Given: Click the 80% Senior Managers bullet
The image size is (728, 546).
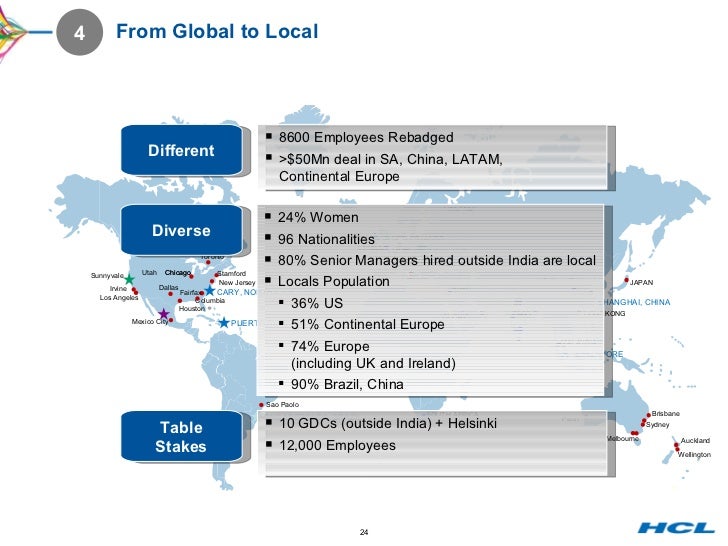Looking at the screenshot, I should tap(436, 260).
